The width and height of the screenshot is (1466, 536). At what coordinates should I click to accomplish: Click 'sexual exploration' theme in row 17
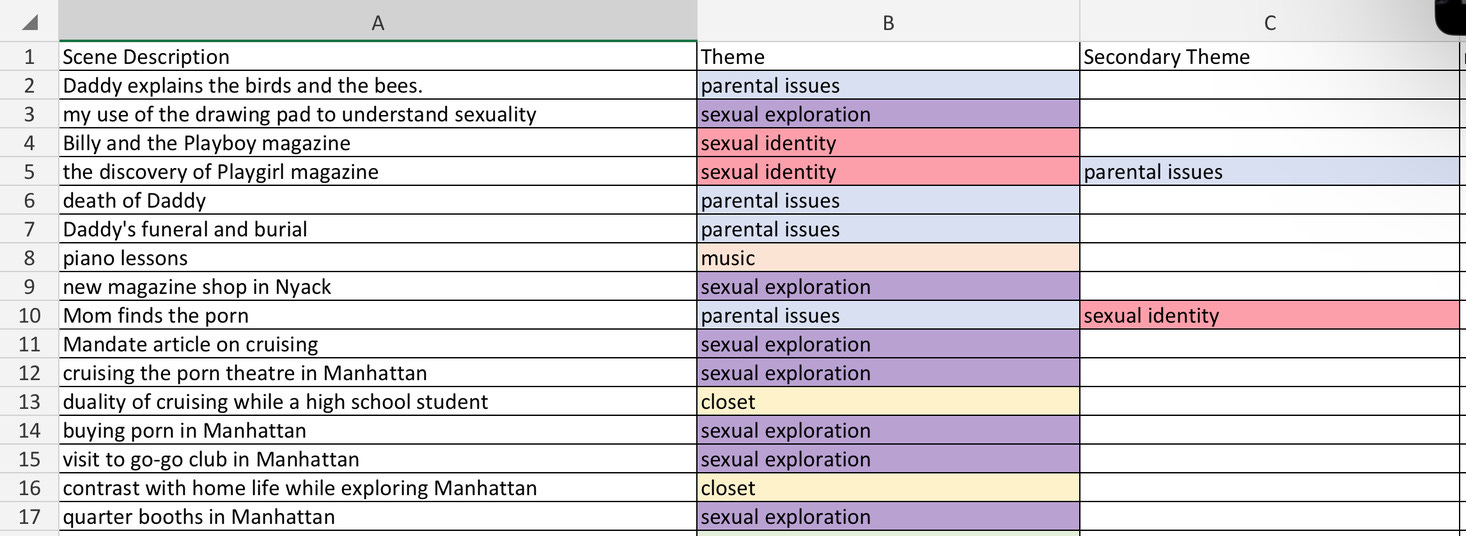point(888,517)
